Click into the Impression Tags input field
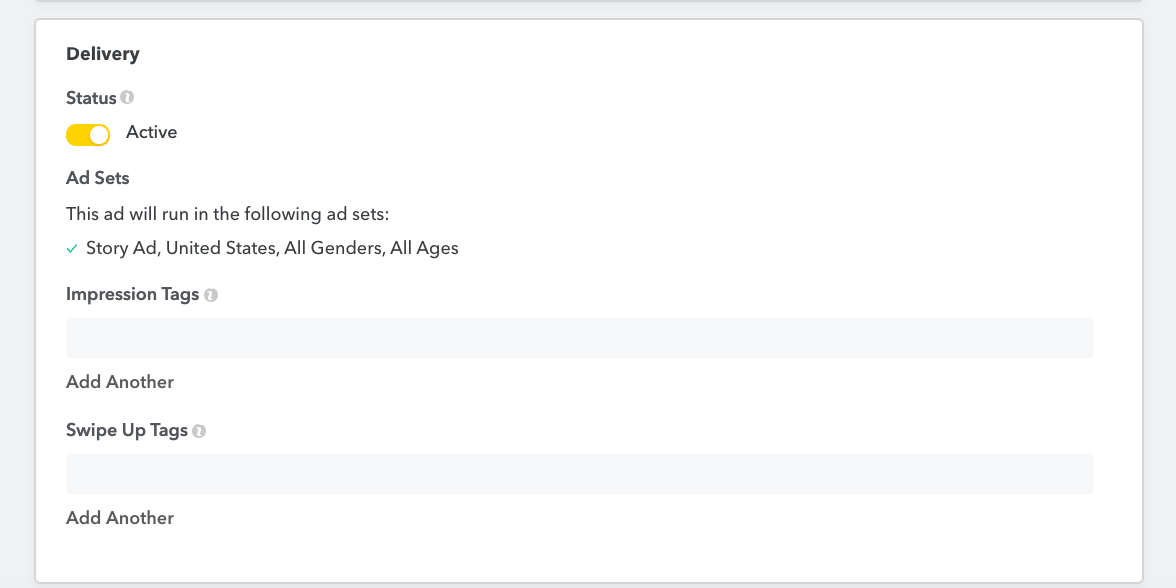1176x588 pixels. pyautogui.click(x=579, y=338)
